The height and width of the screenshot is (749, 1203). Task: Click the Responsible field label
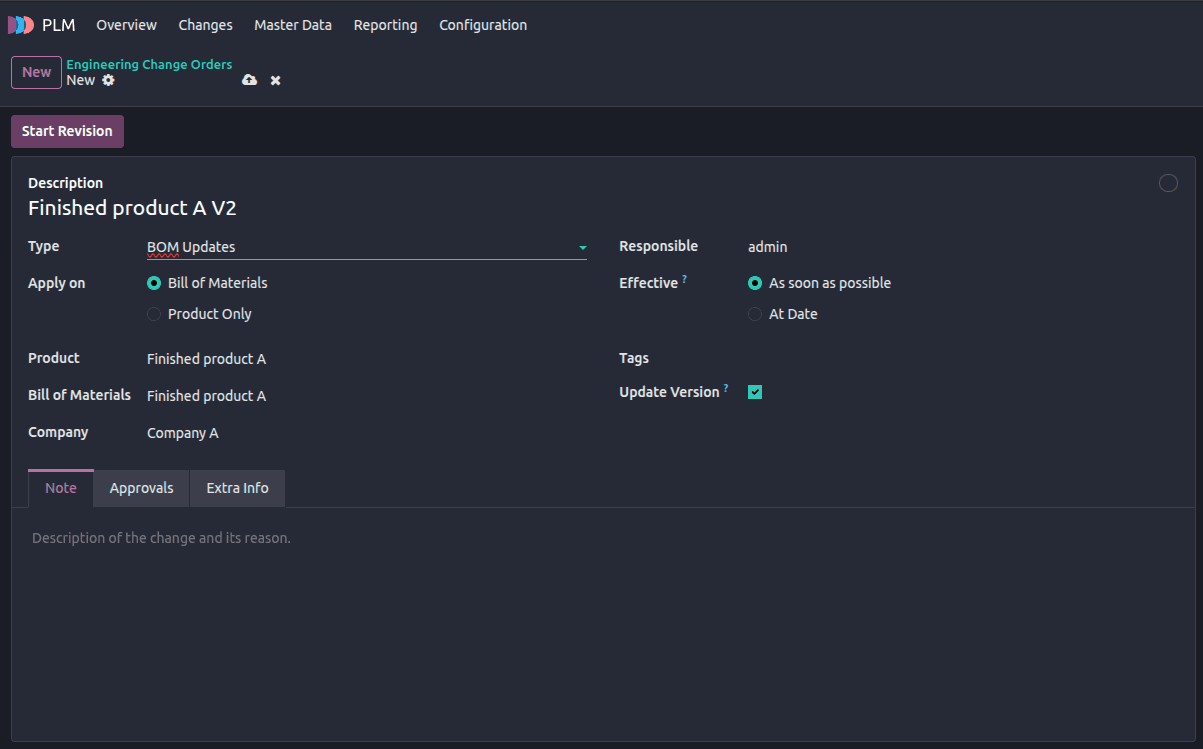click(x=658, y=246)
